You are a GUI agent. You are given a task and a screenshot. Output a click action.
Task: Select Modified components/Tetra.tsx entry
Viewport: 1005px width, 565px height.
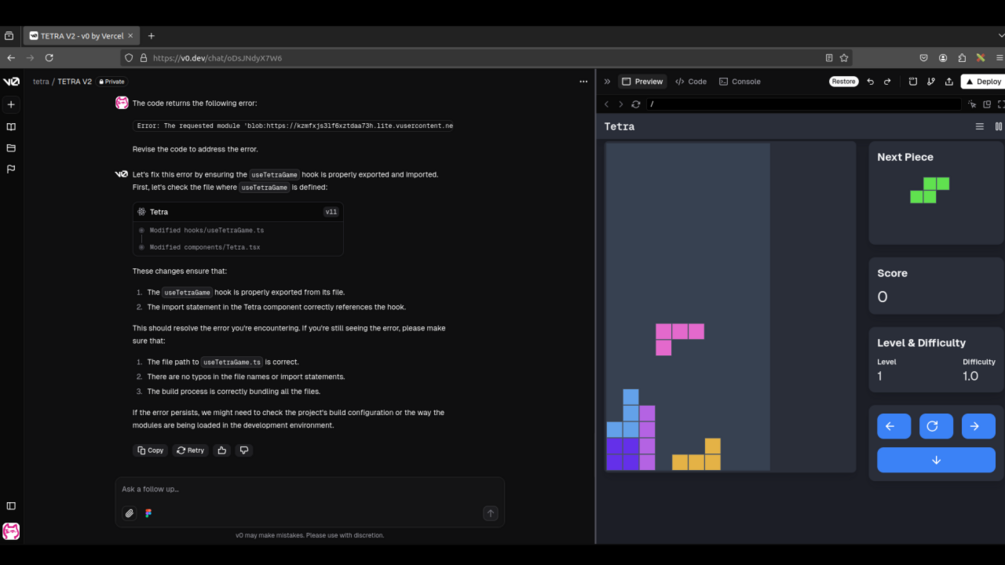[x=204, y=247]
